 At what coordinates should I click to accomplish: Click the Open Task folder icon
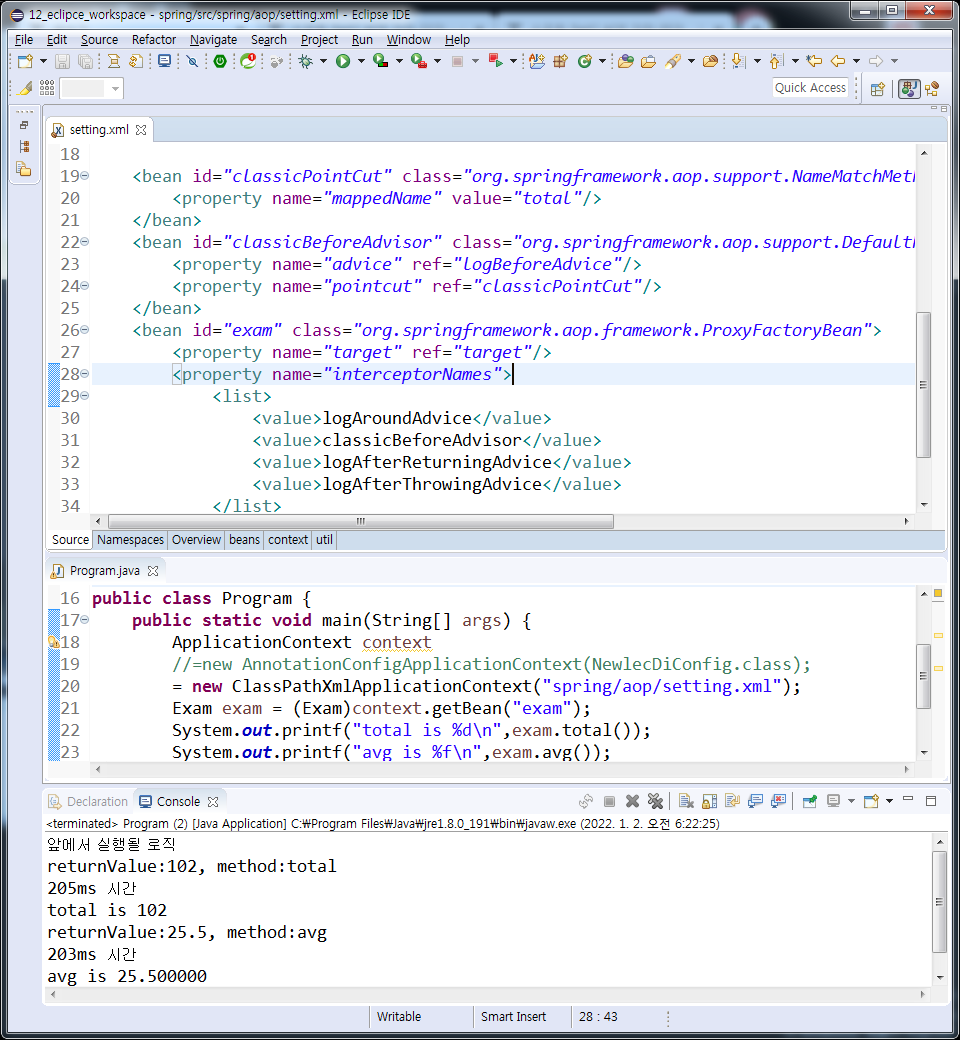pyautogui.click(x=648, y=62)
